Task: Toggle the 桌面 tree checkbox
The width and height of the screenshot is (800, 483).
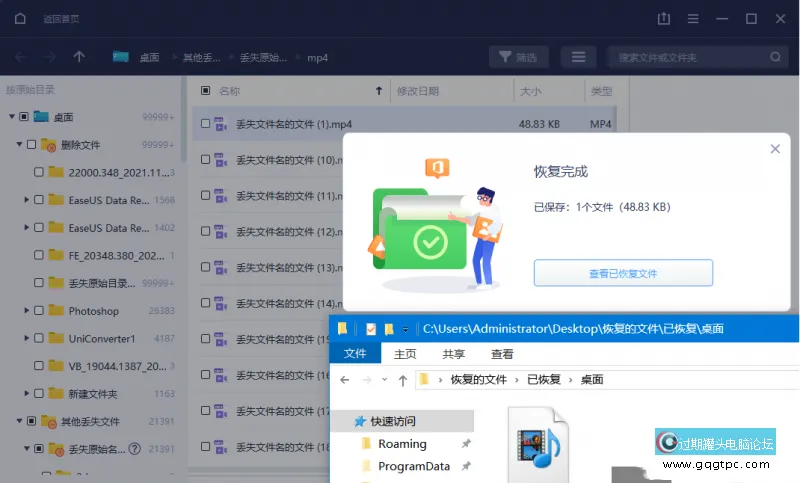Action: point(23,117)
